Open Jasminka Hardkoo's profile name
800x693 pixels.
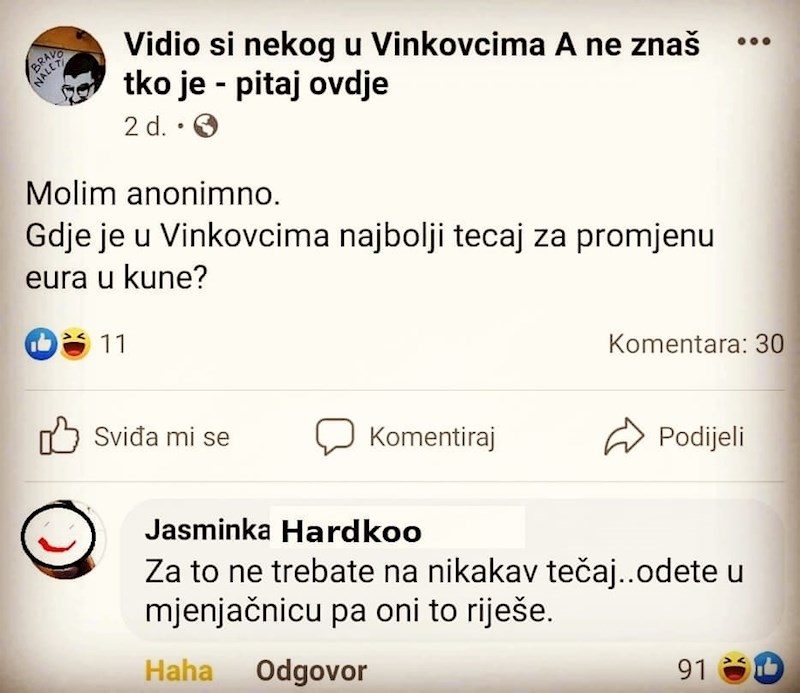284,531
